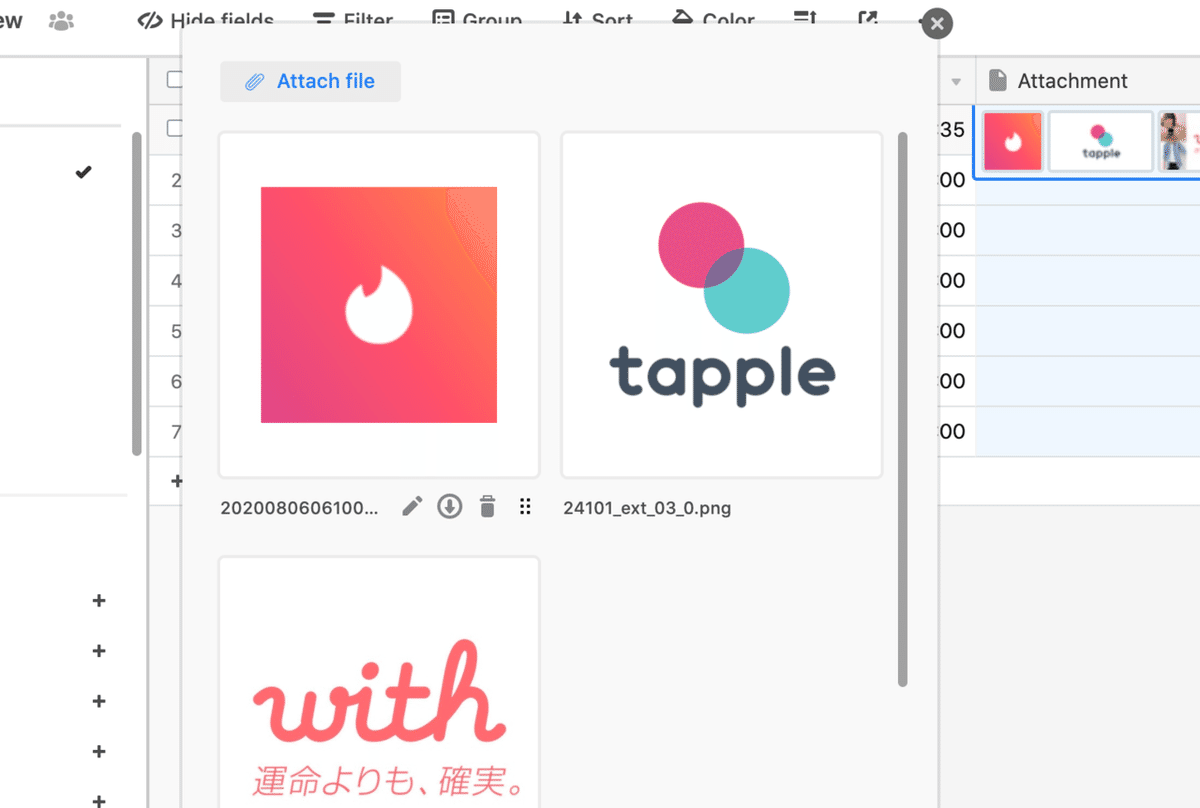Screen dimensions: 1200x808
Task: Toggle the first row checkbox
Action: coord(175,128)
